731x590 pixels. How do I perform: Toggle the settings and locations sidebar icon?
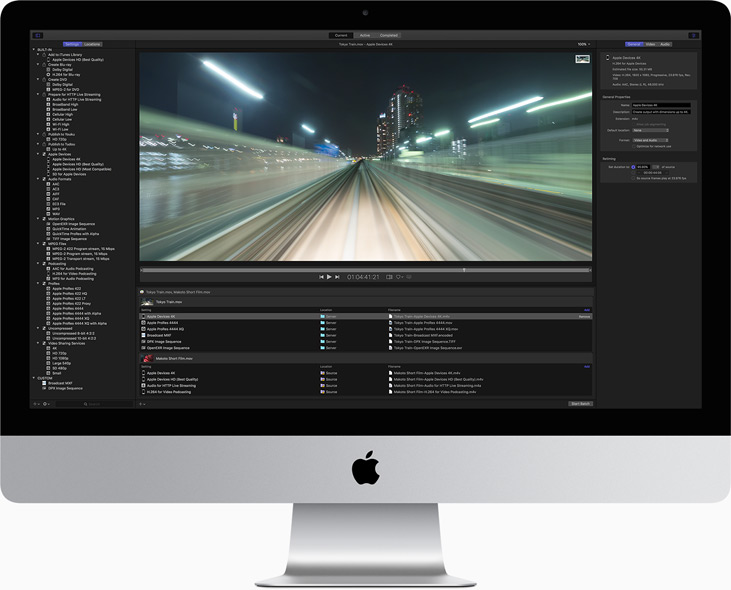click(37, 35)
